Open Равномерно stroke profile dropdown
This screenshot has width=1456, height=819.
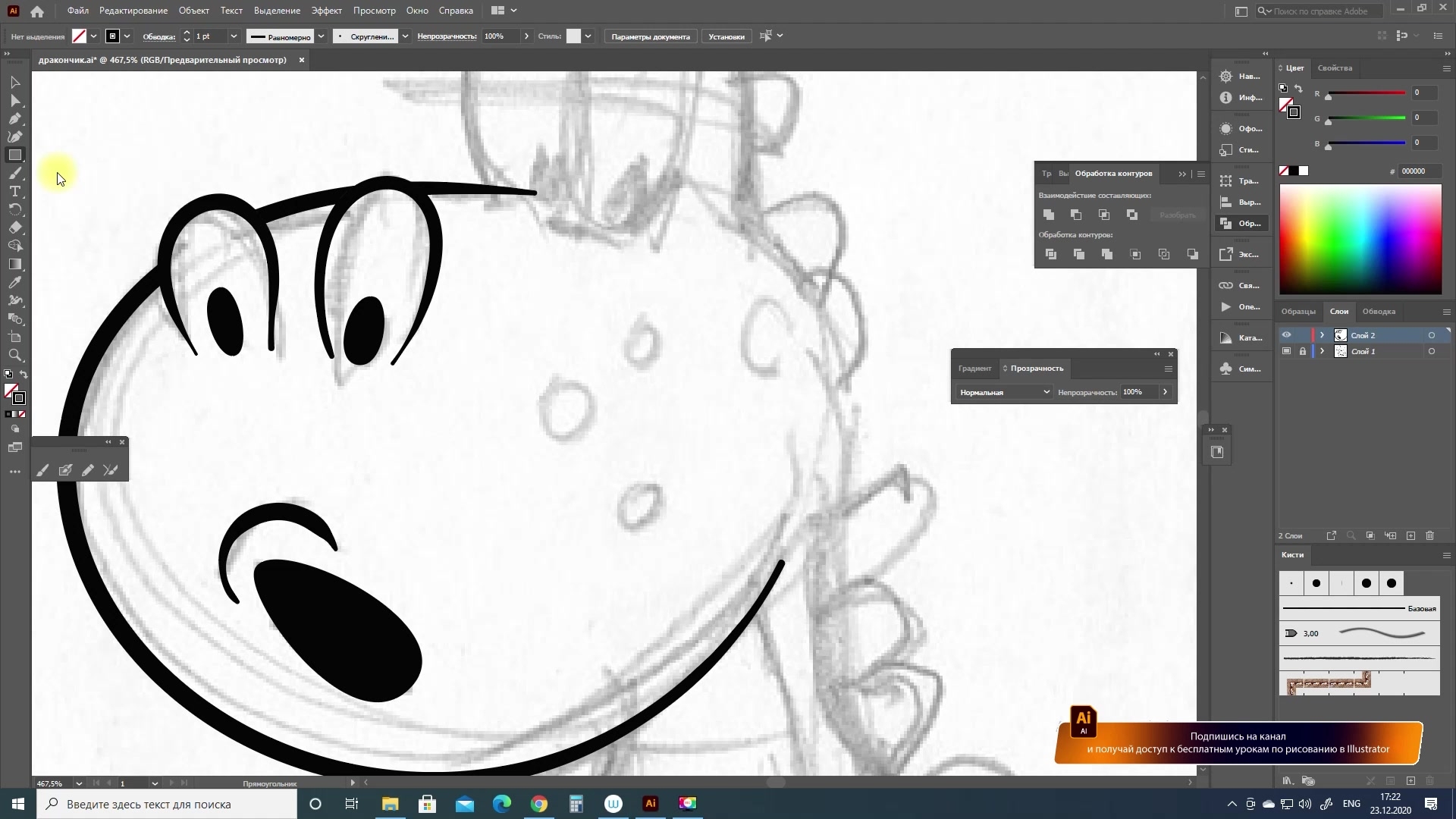coord(322,36)
